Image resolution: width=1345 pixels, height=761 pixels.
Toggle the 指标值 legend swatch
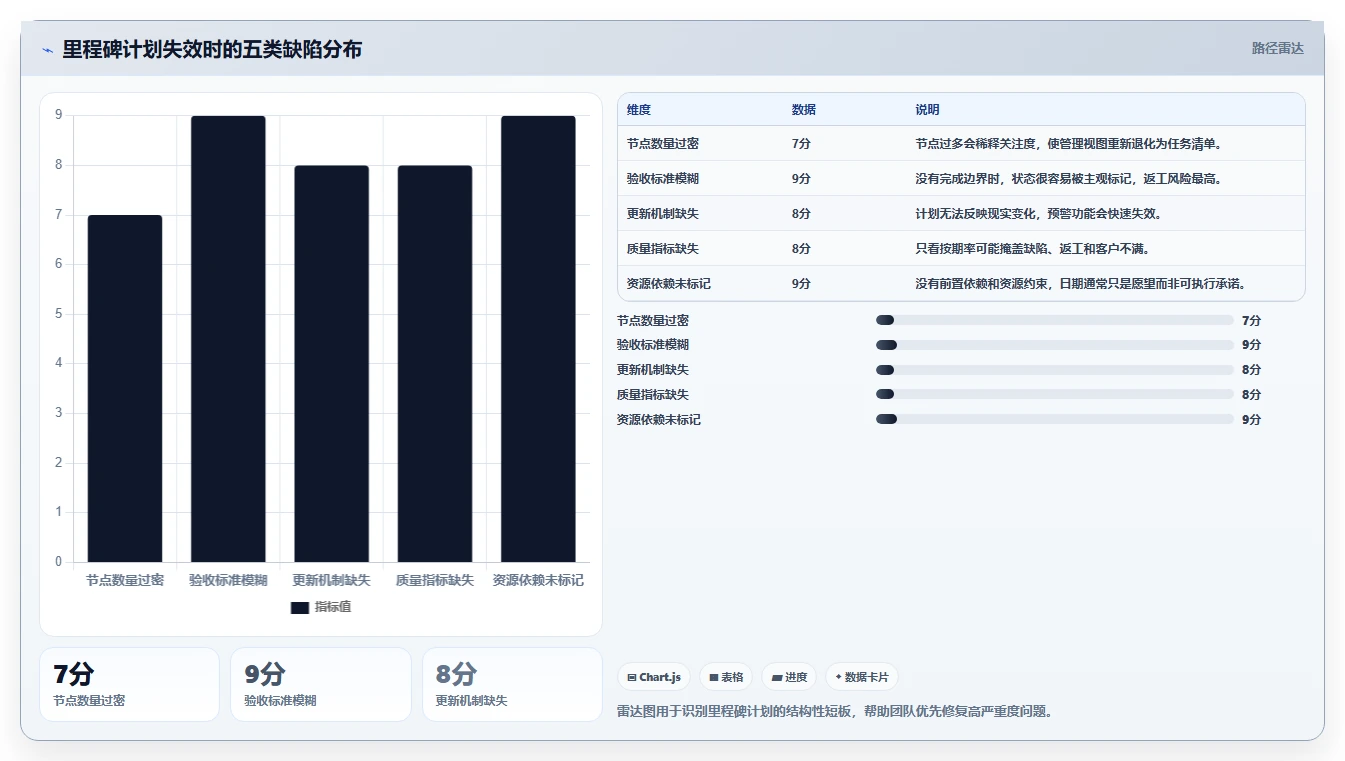click(x=300, y=607)
